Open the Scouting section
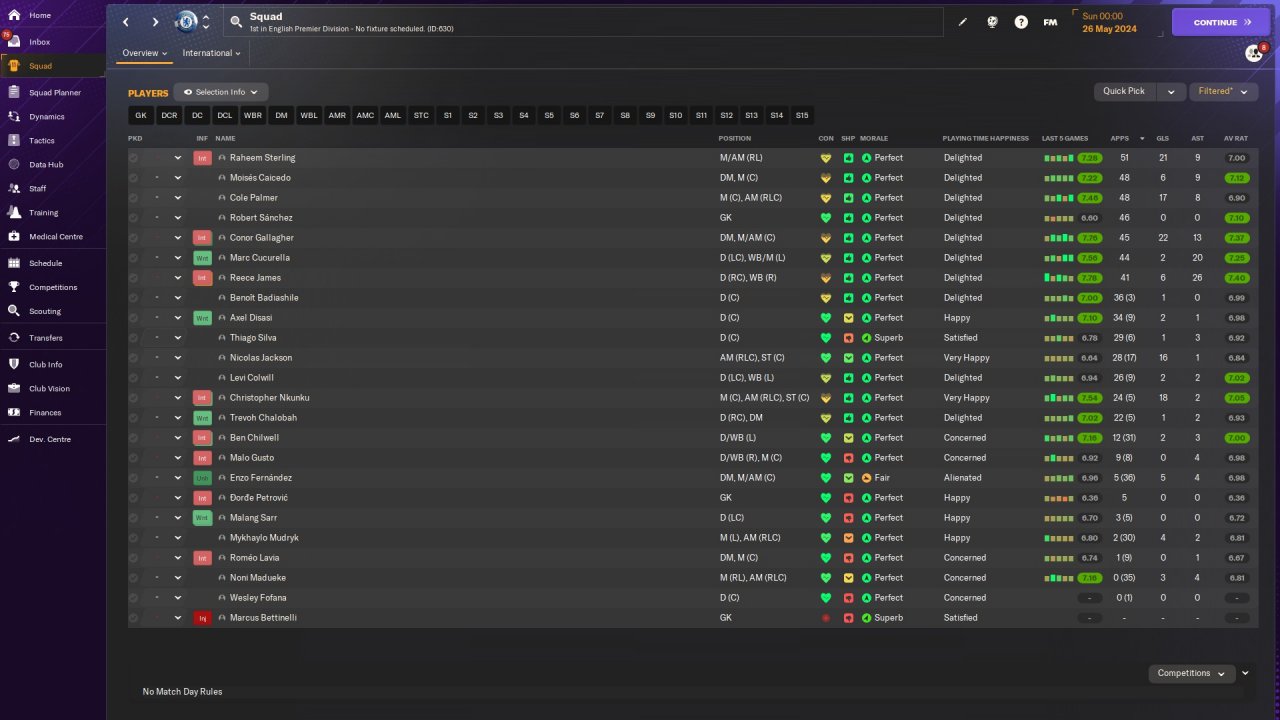This screenshot has height=720, width=1280. click(52, 311)
